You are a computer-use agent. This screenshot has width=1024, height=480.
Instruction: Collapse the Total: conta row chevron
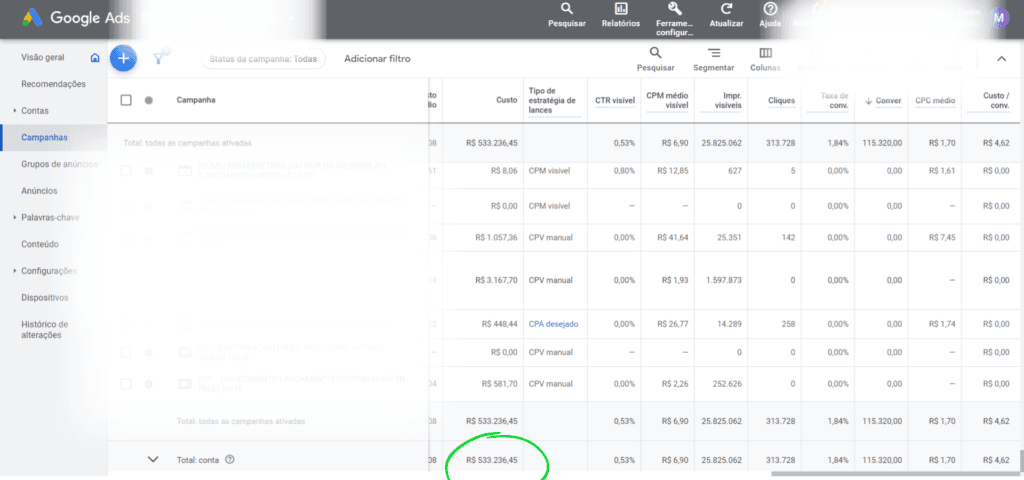153,459
